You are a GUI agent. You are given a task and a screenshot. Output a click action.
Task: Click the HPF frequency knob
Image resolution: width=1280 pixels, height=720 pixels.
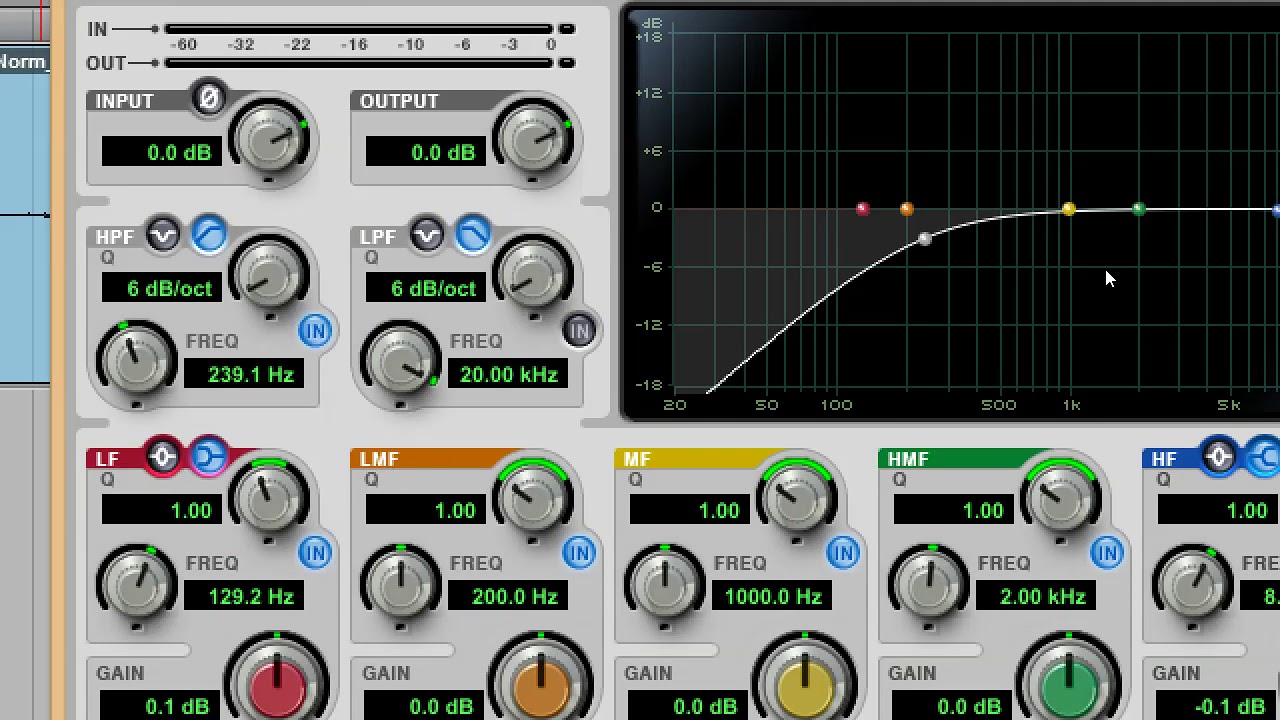(x=136, y=362)
